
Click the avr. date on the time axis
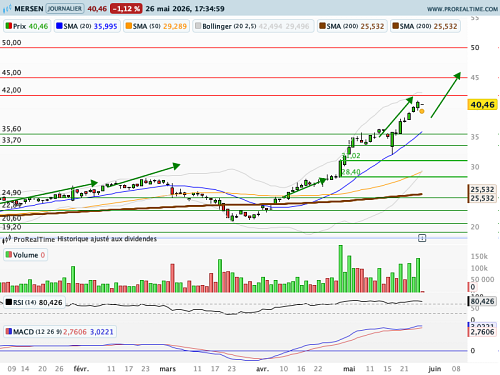[262, 369]
